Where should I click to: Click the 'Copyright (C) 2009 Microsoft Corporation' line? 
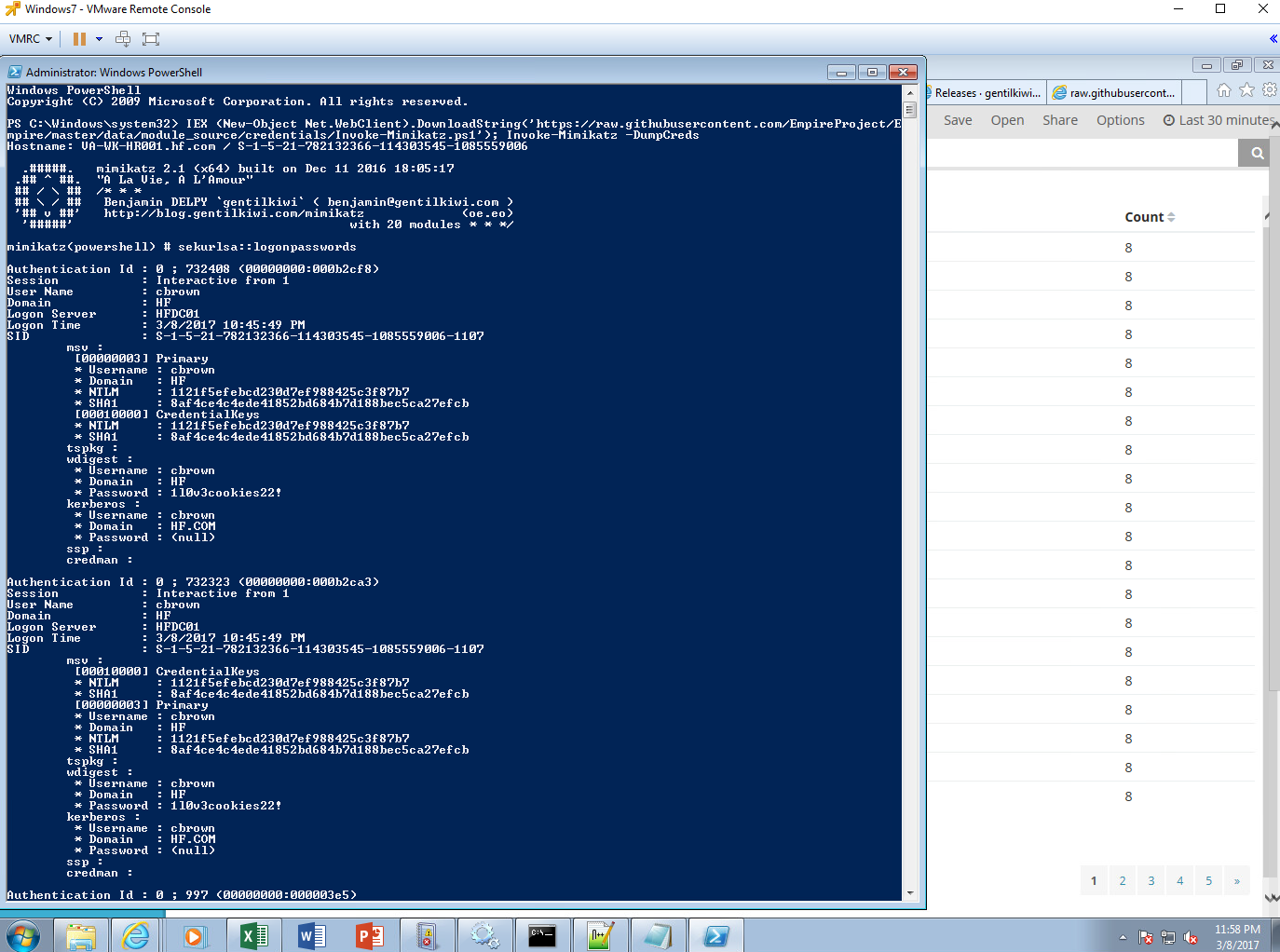238,102
